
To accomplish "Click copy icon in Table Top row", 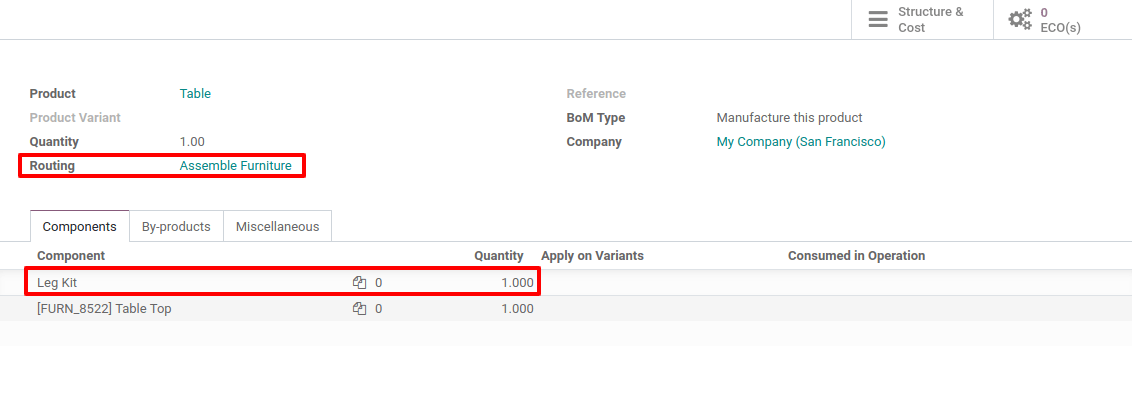I will pyautogui.click(x=360, y=309).
